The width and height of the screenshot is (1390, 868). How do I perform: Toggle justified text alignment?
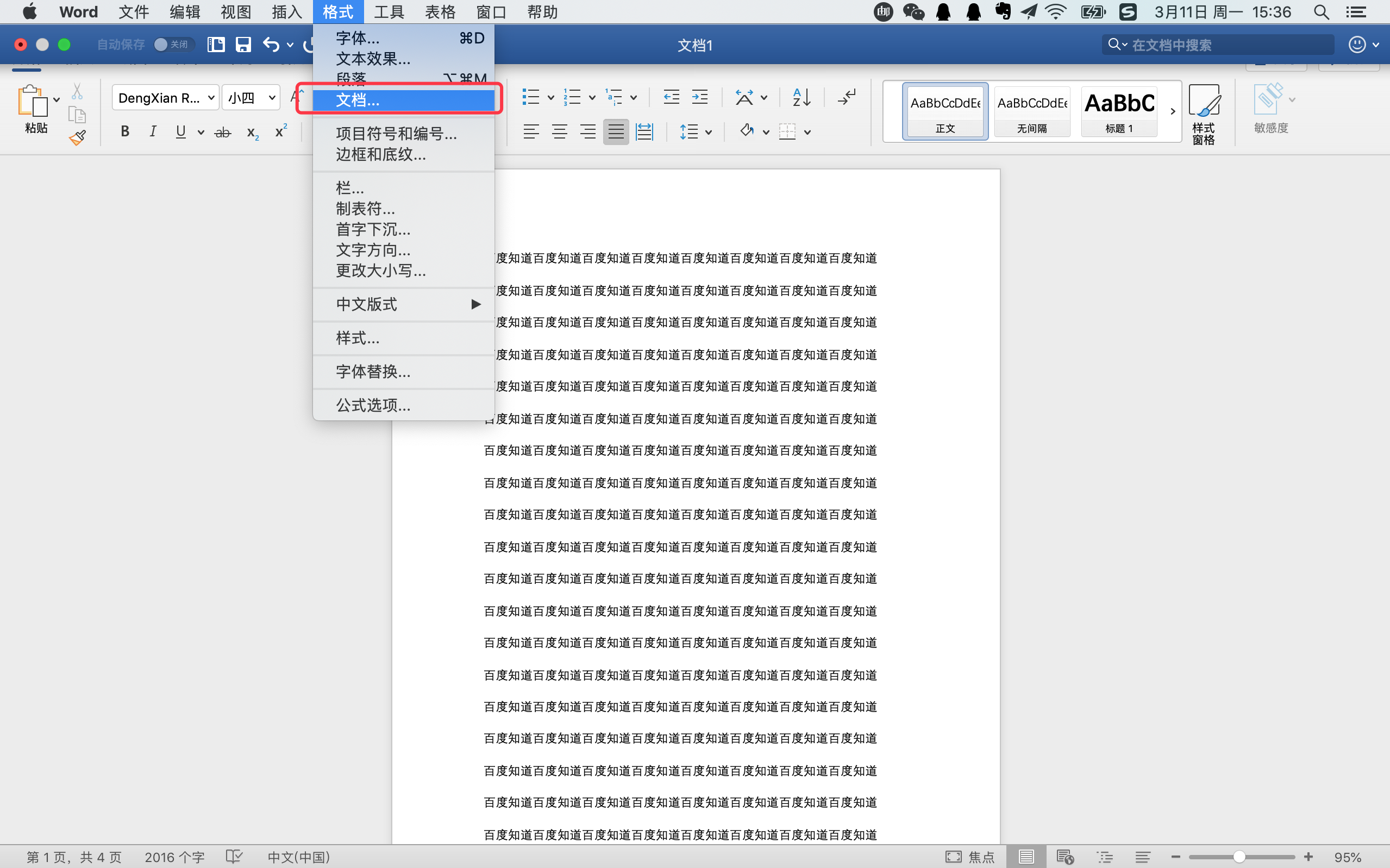coord(616,132)
